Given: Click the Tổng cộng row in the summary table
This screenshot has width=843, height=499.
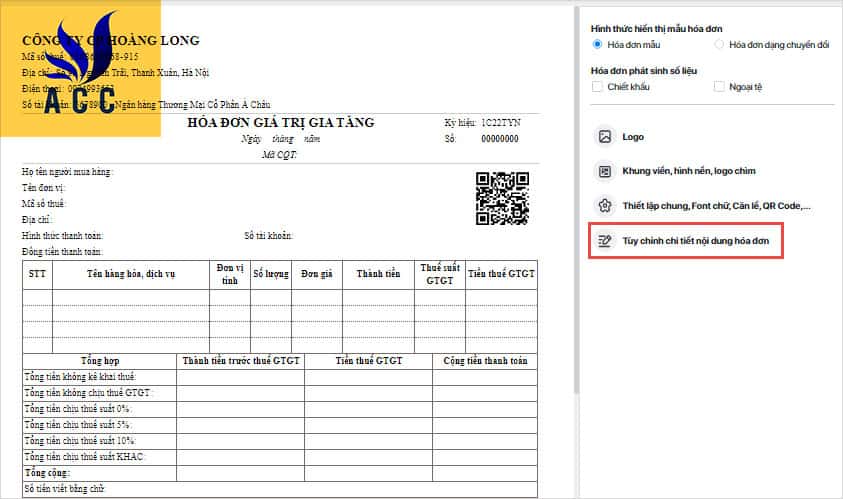Looking at the screenshot, I should pyautogui.click(x=48, y=471).
